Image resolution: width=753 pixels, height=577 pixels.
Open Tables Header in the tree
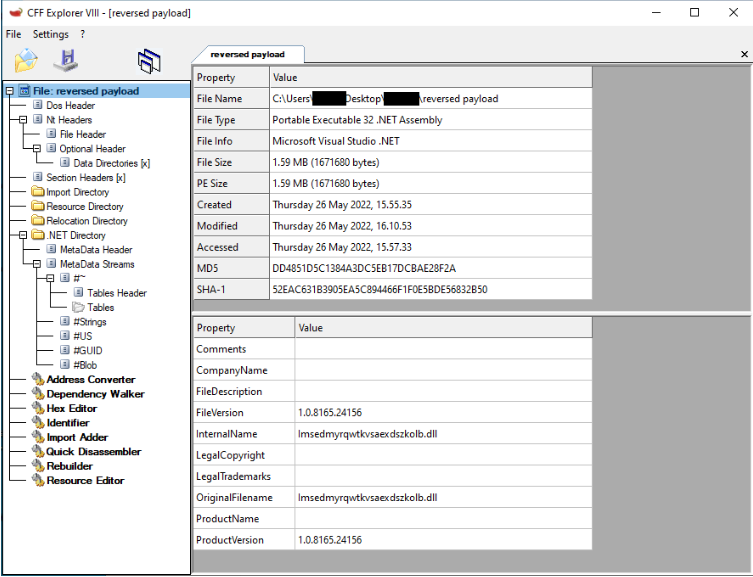click(117, 293)
